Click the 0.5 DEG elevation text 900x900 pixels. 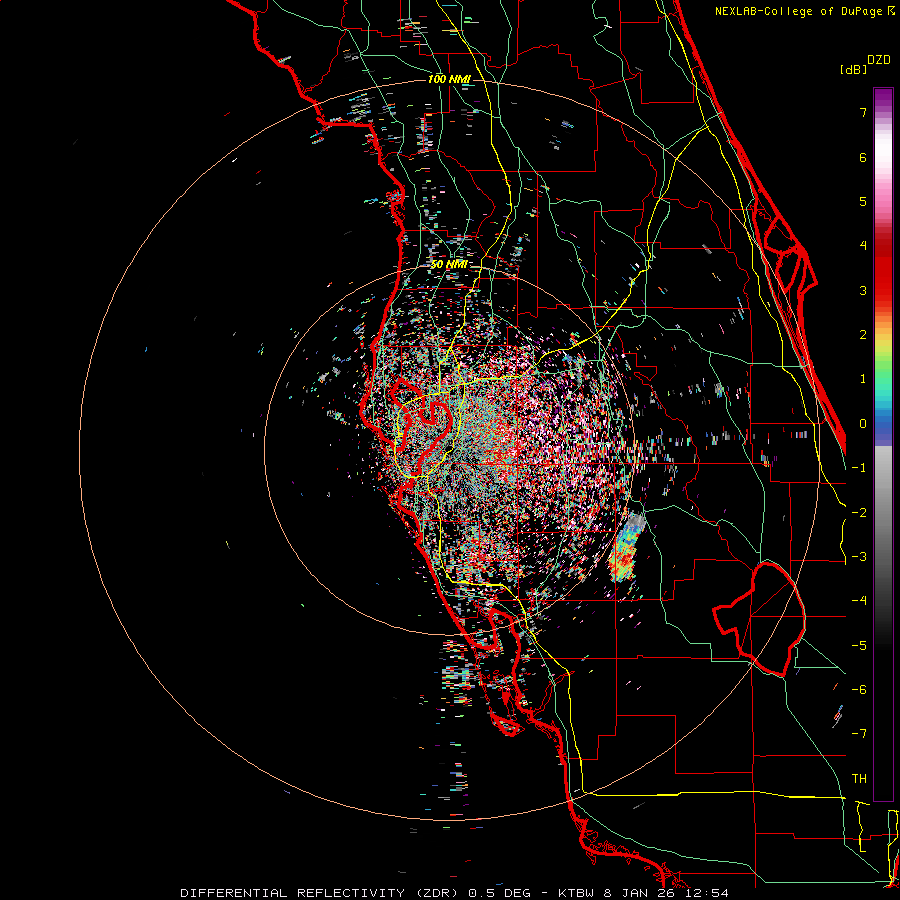coord(500,893)
